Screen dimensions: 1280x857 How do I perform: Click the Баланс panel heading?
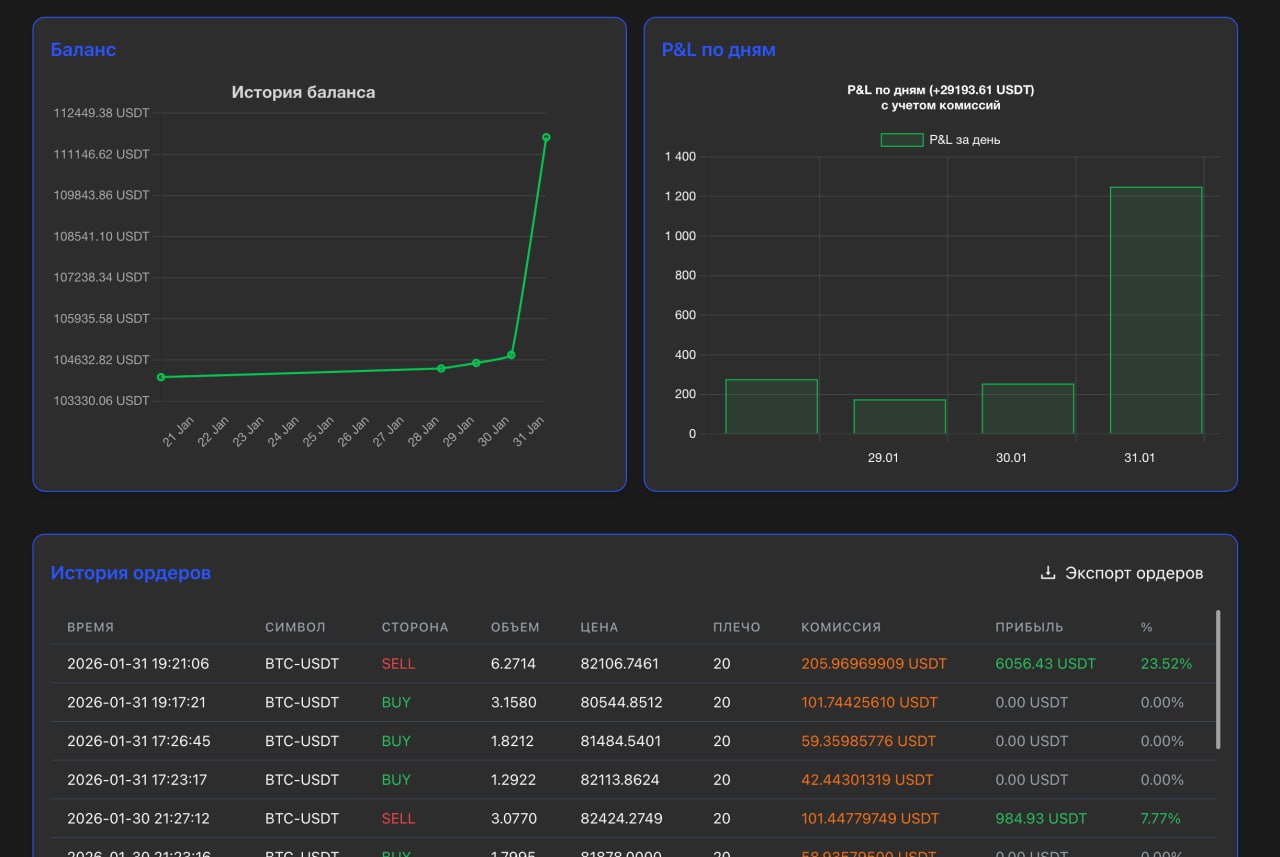[x=83, y=49]
